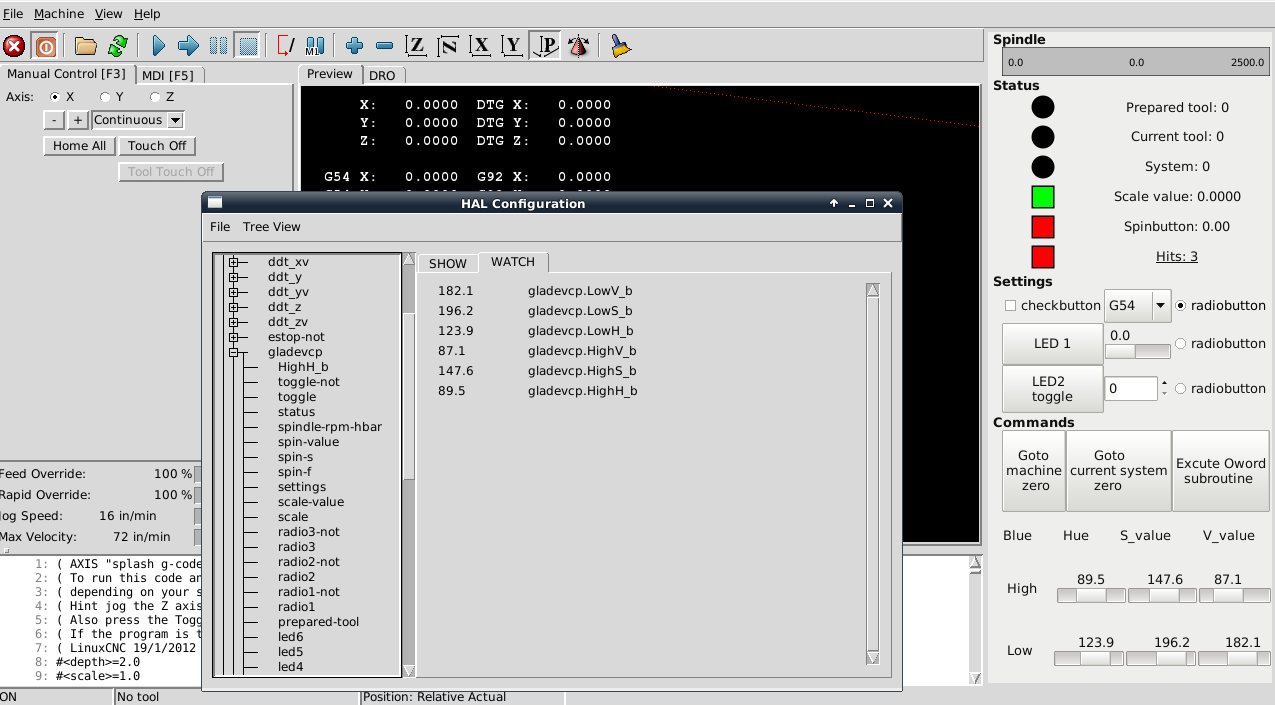This screenshot has width=1275, height=705.
Task: Expand the ddt_xv node in HAL tree
Action: pos(234,262)
